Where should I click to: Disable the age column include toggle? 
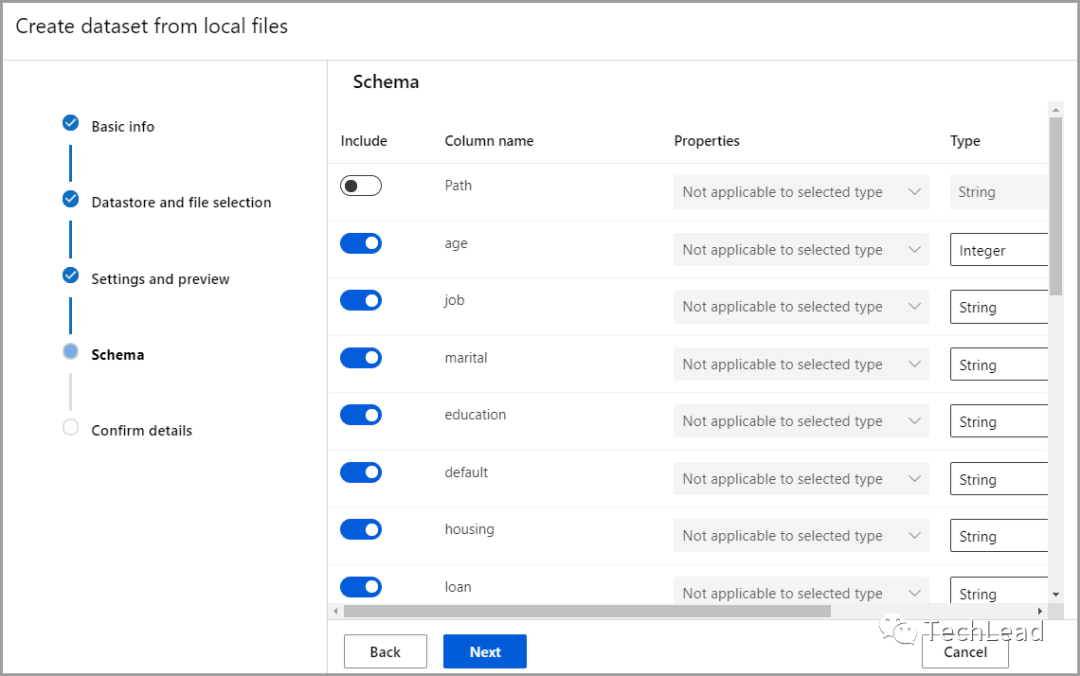[x=360, y=242]
